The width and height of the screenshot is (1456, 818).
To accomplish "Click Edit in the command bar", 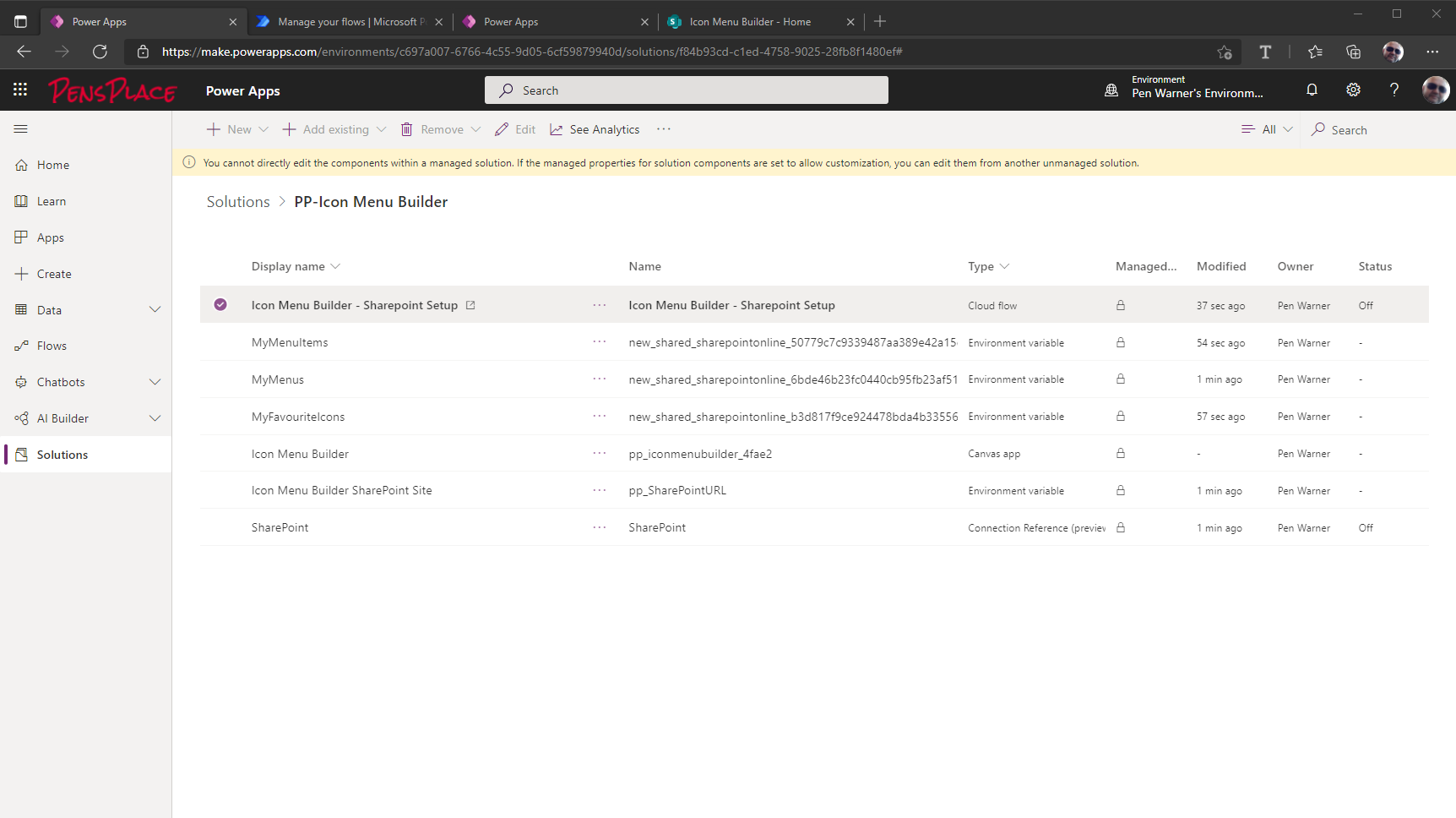I will [x=515, y=129].
